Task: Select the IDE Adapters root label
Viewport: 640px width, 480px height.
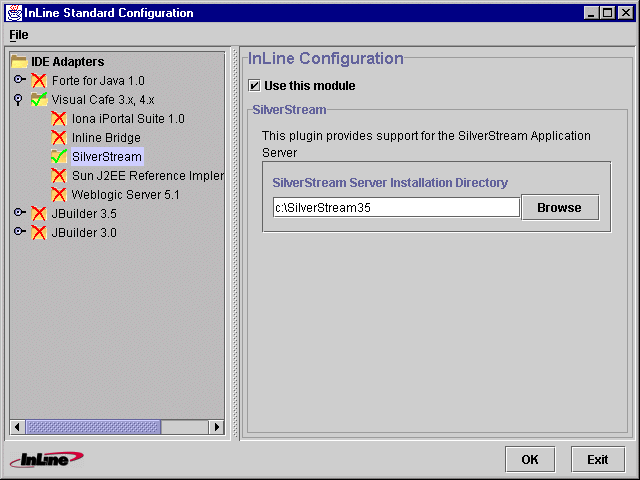Action: (x=68, y=62)
